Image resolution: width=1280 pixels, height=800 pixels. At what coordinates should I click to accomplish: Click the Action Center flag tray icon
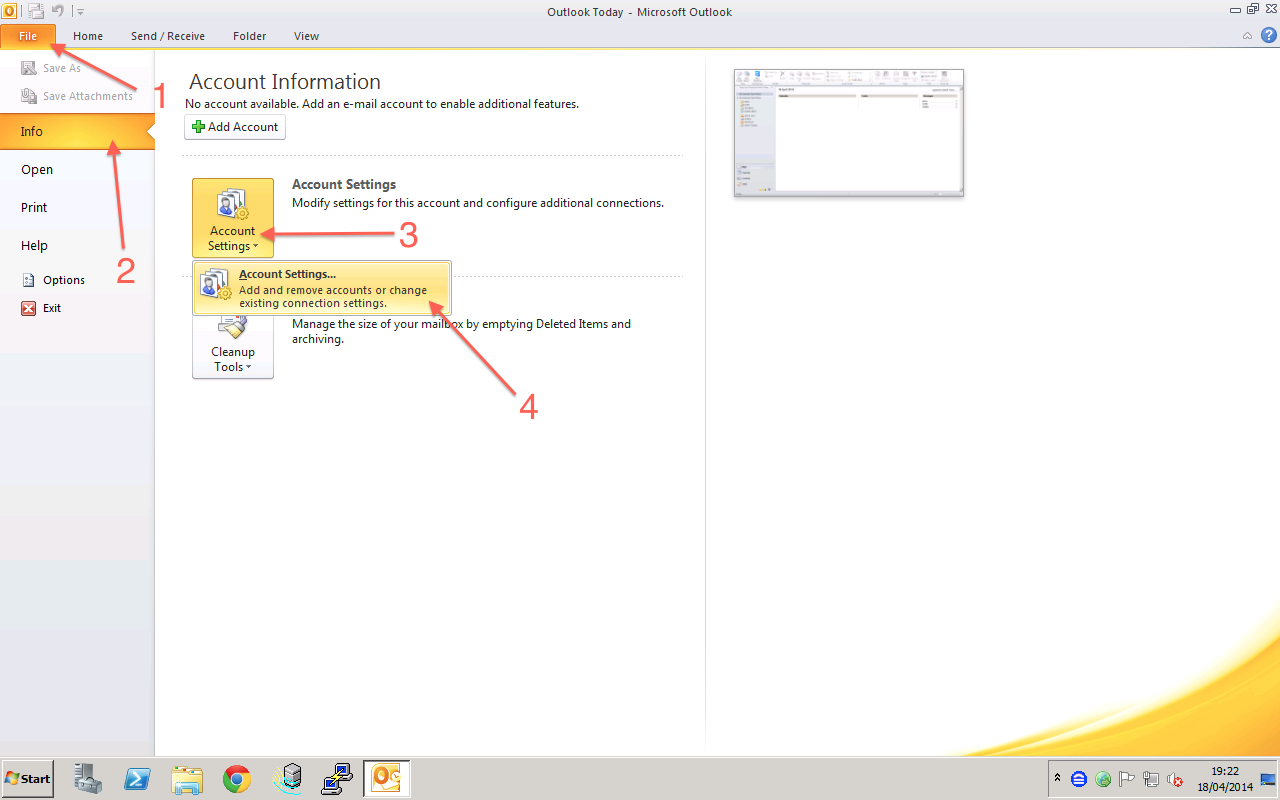tap(1127, 779)
